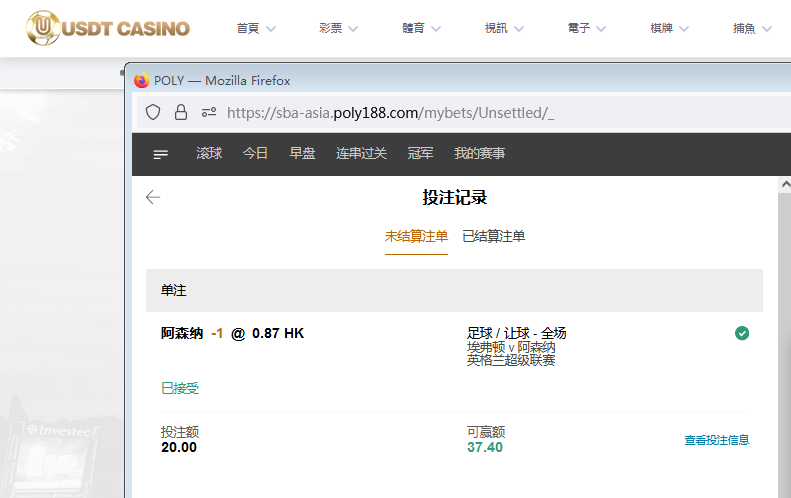Open the hamburger menu in sports nav
This screenshot has width=791, height=498.
(160, 154)
